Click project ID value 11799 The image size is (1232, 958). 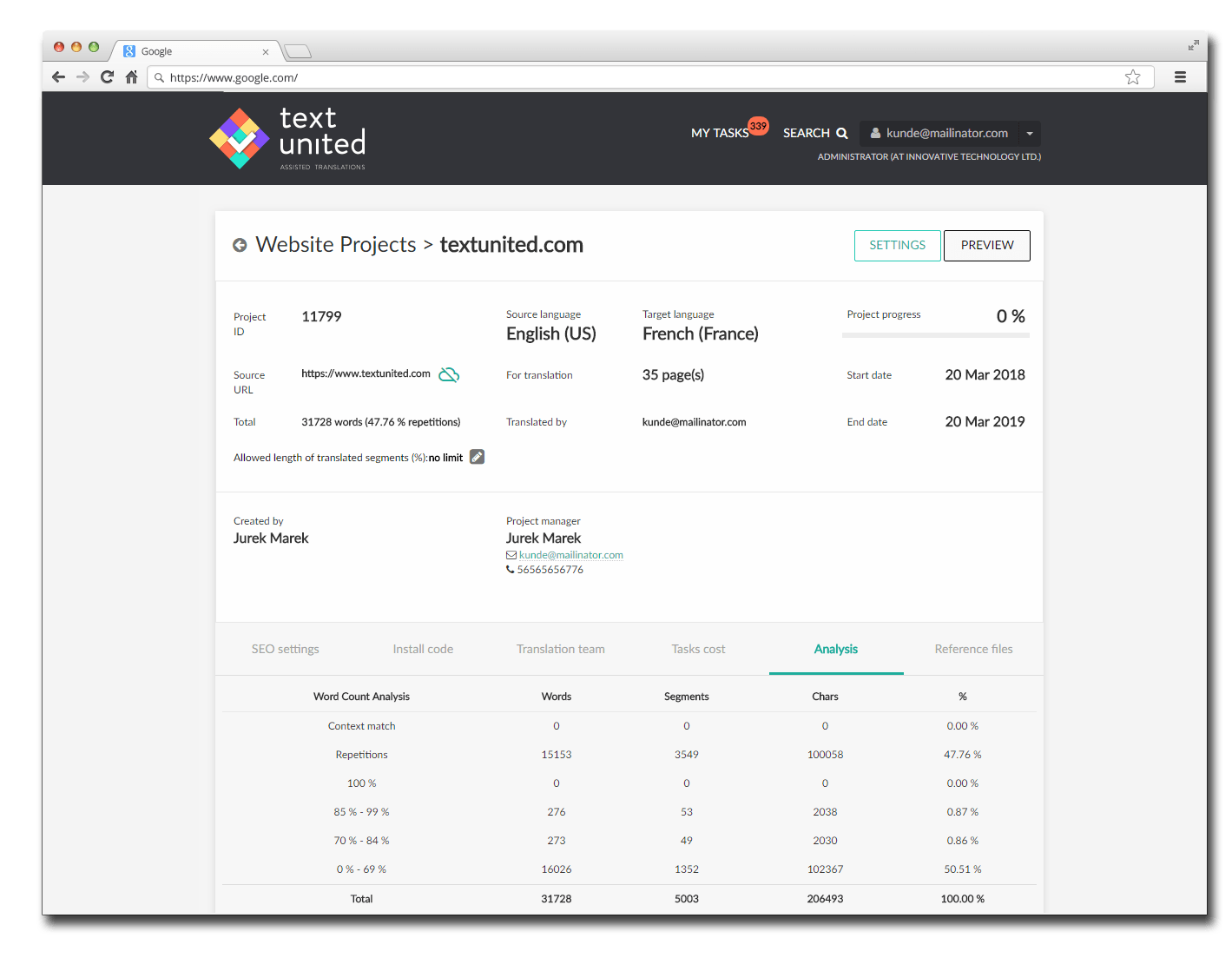321,317
